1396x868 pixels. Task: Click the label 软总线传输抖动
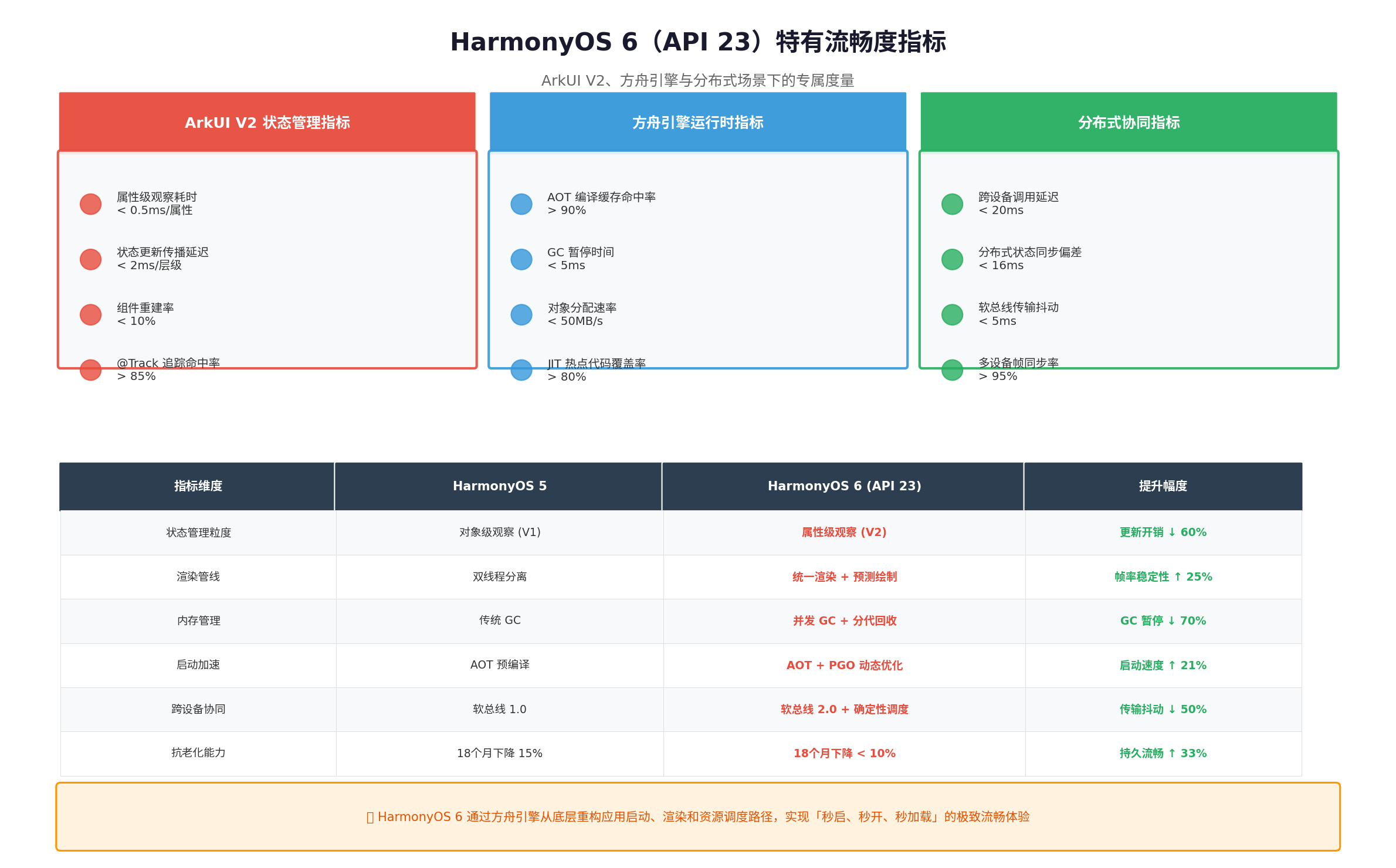pyautogui.click(x=1018, y=307)
